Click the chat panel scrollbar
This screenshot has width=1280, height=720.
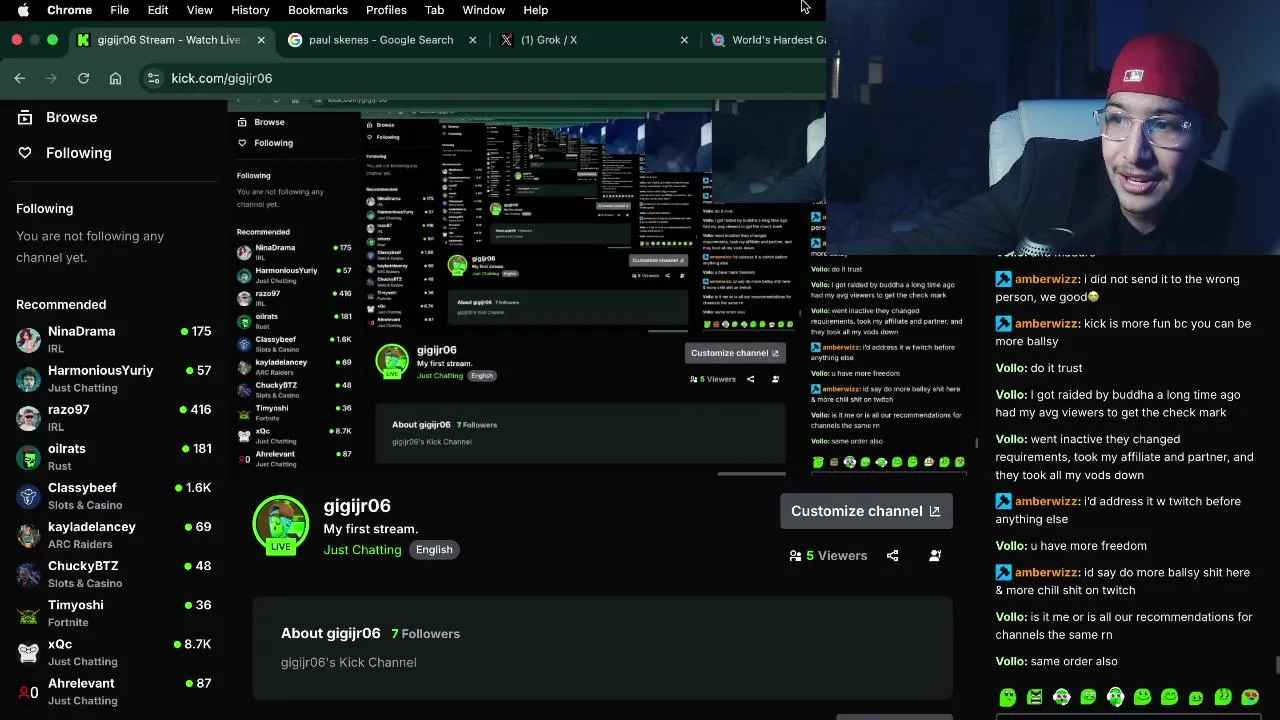(x=1276, y=665)
